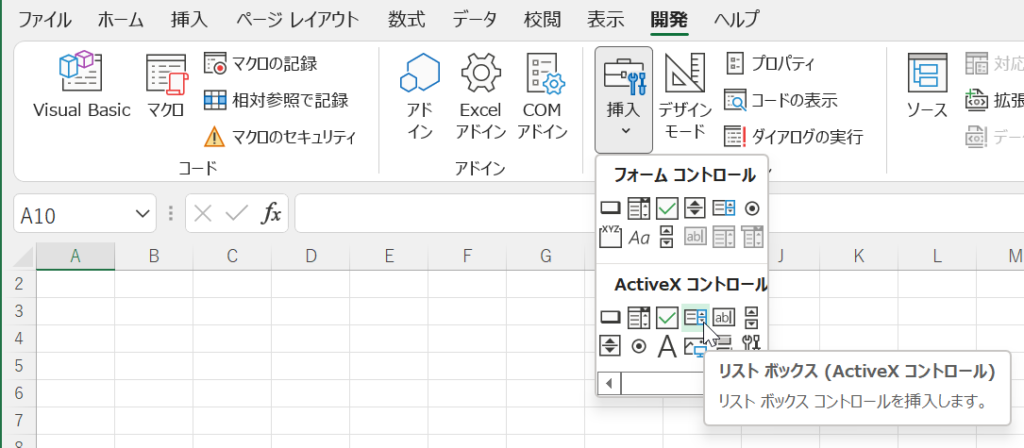Expand the Name Box dropdown
This screenshot has height=448, width=1024.
[x=140, y=214]
